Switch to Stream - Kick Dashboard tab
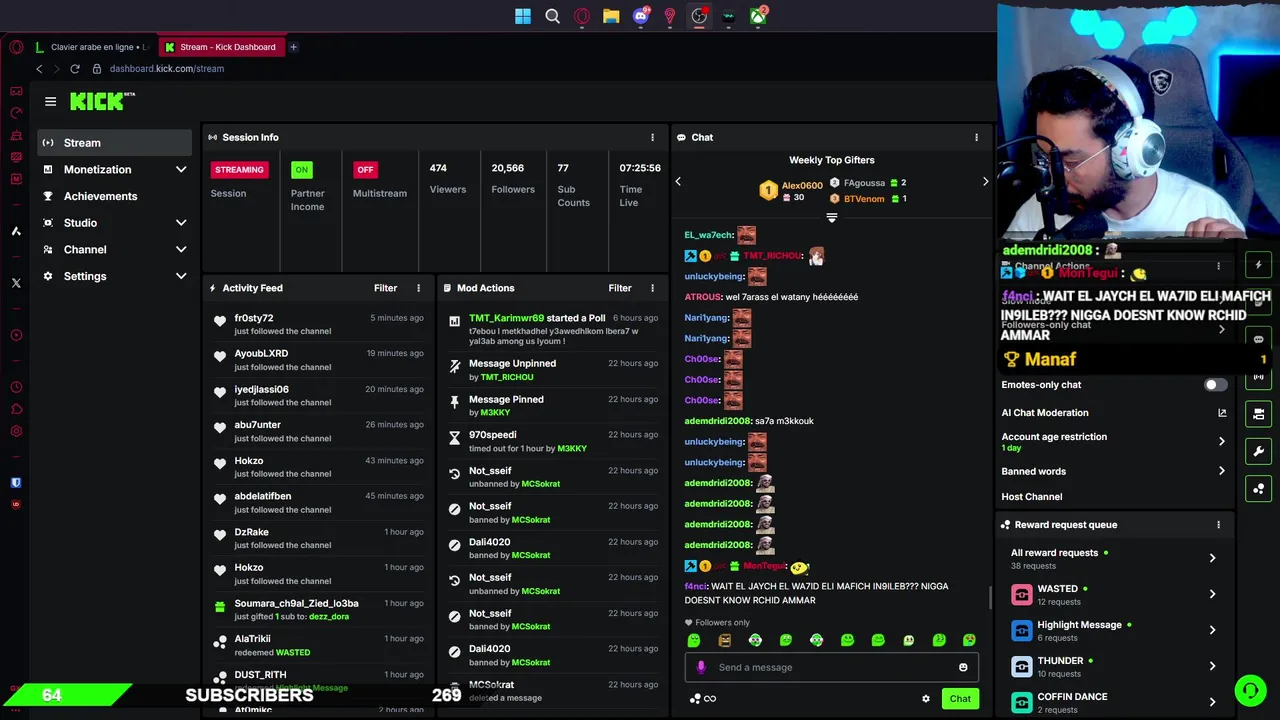The height and width of the screenshot is (720, 1280). [x=221, y=47]
